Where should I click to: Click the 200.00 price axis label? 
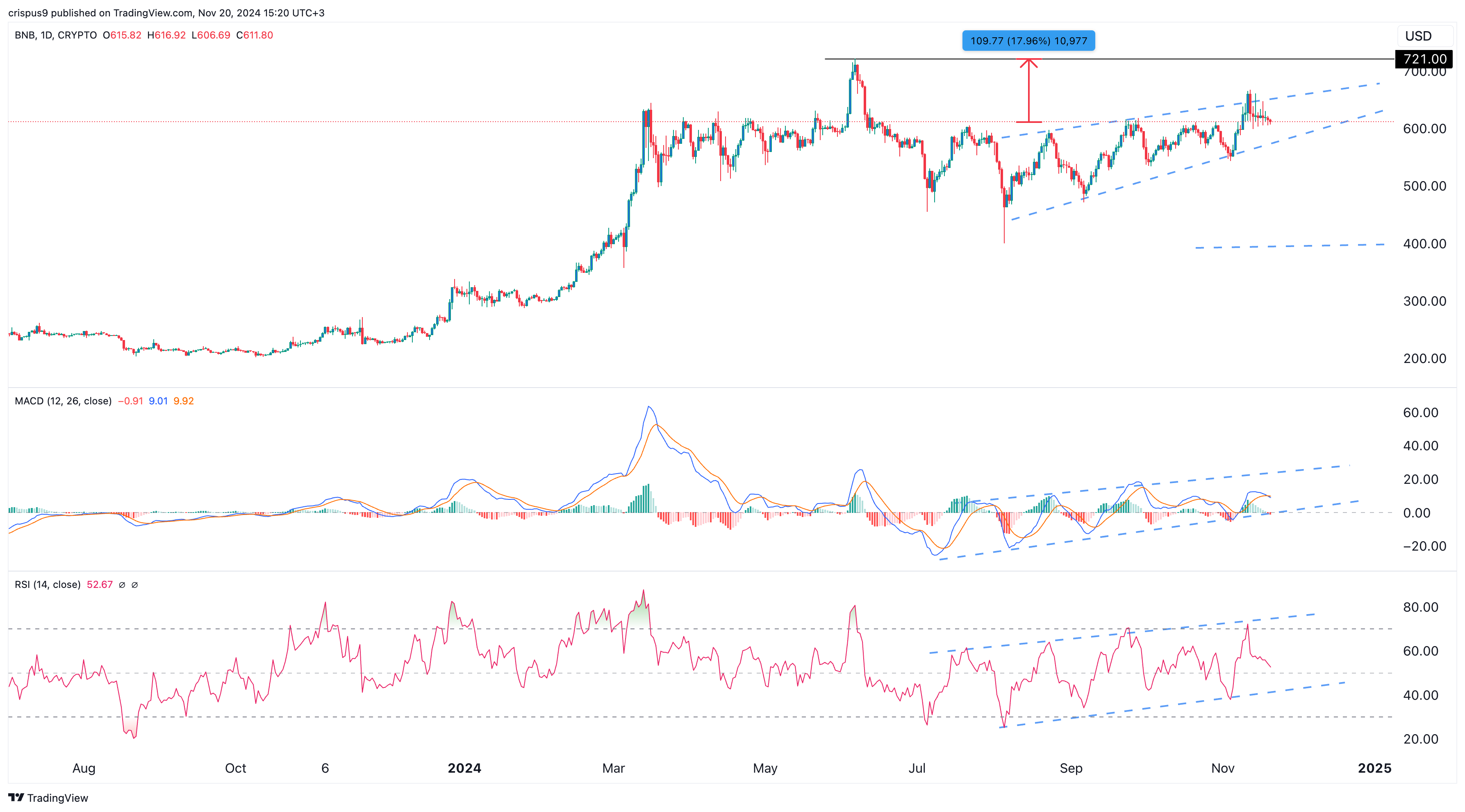pyautogui.click(x=1424, y=358)
